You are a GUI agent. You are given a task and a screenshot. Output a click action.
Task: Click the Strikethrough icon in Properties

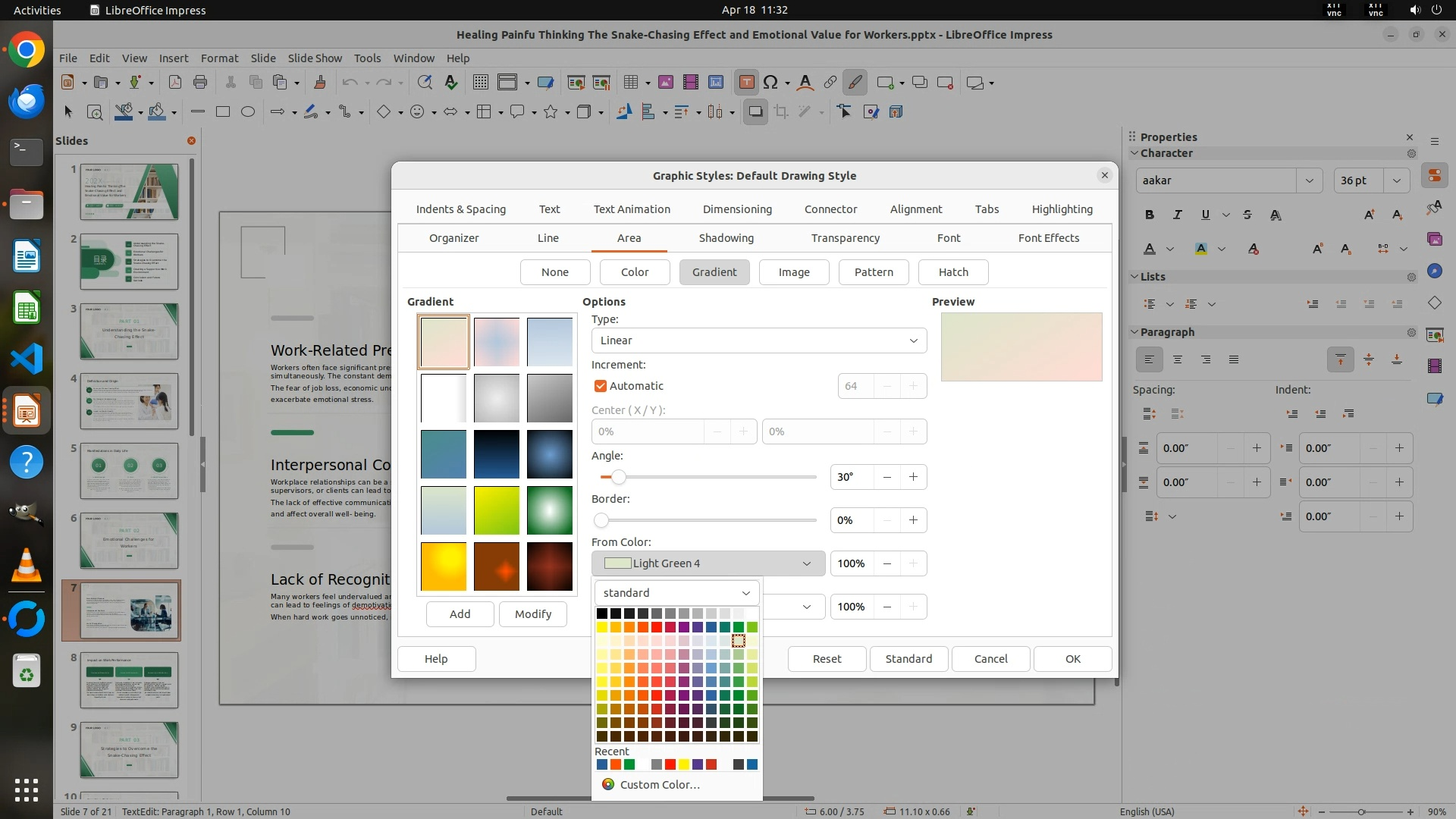[x=1247, y=215]
